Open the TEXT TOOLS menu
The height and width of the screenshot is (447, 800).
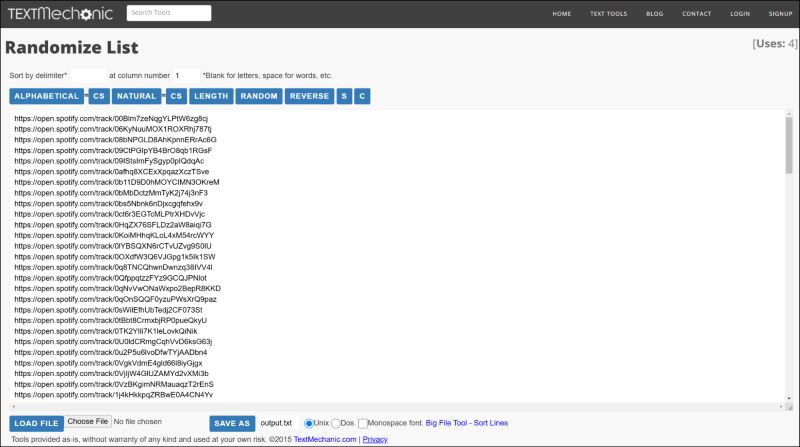(x=609, y=14)
